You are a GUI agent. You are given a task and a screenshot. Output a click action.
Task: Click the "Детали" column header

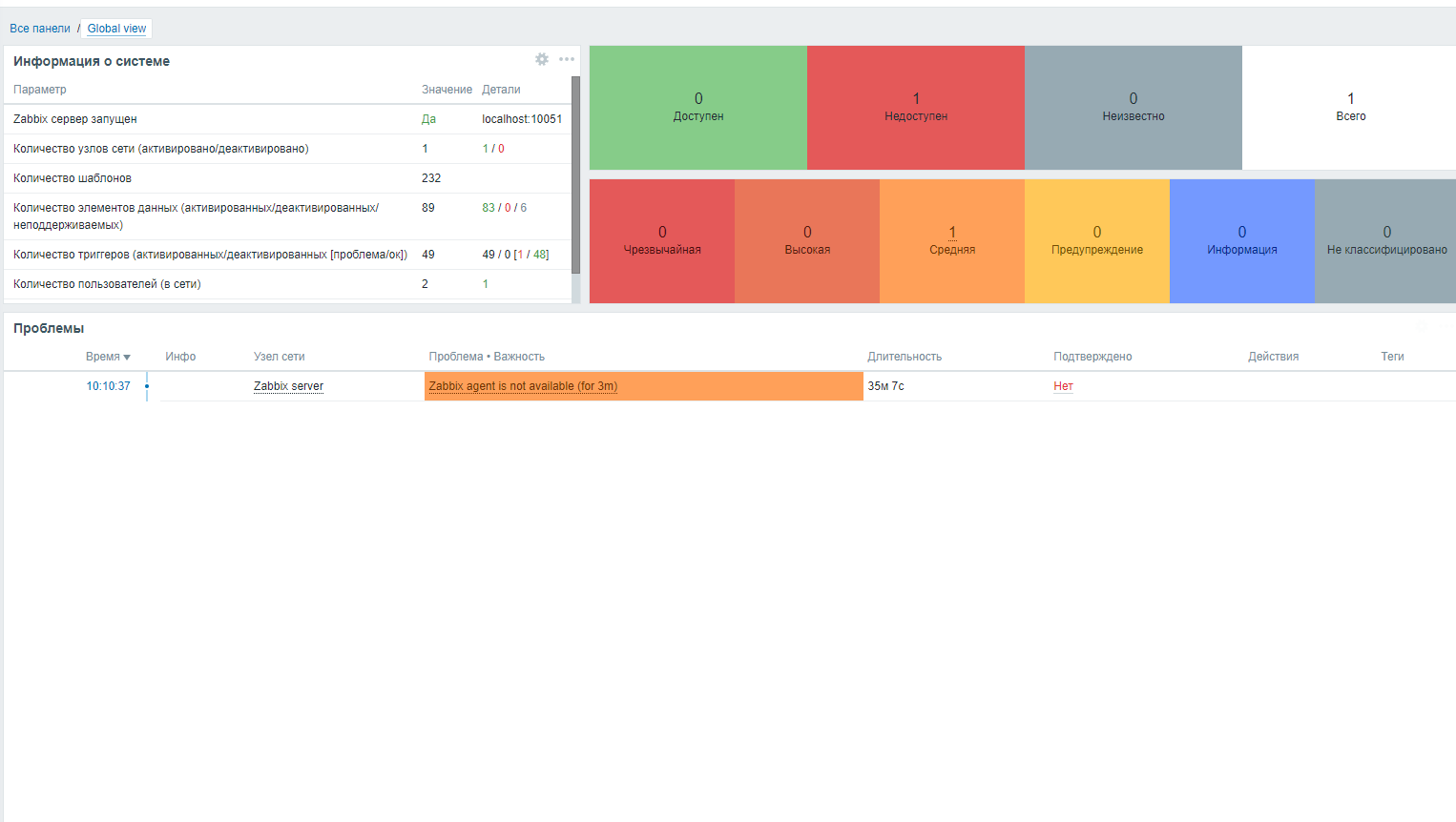tap(501, 90)
